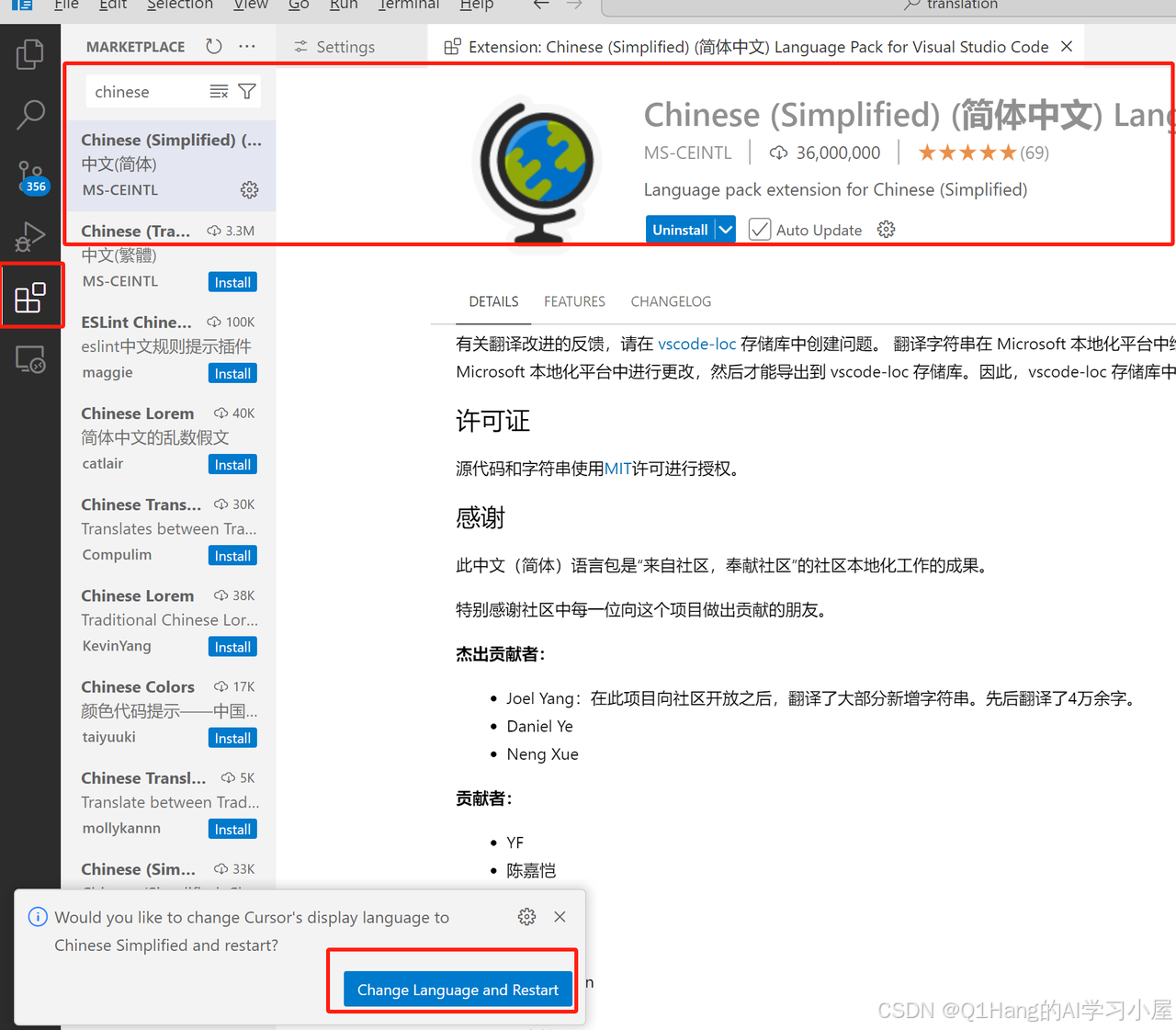Screen dimensions: 1176x1030
Task: Open extension settings gear next to Auto Update
Action: click(x=886, y=230)
